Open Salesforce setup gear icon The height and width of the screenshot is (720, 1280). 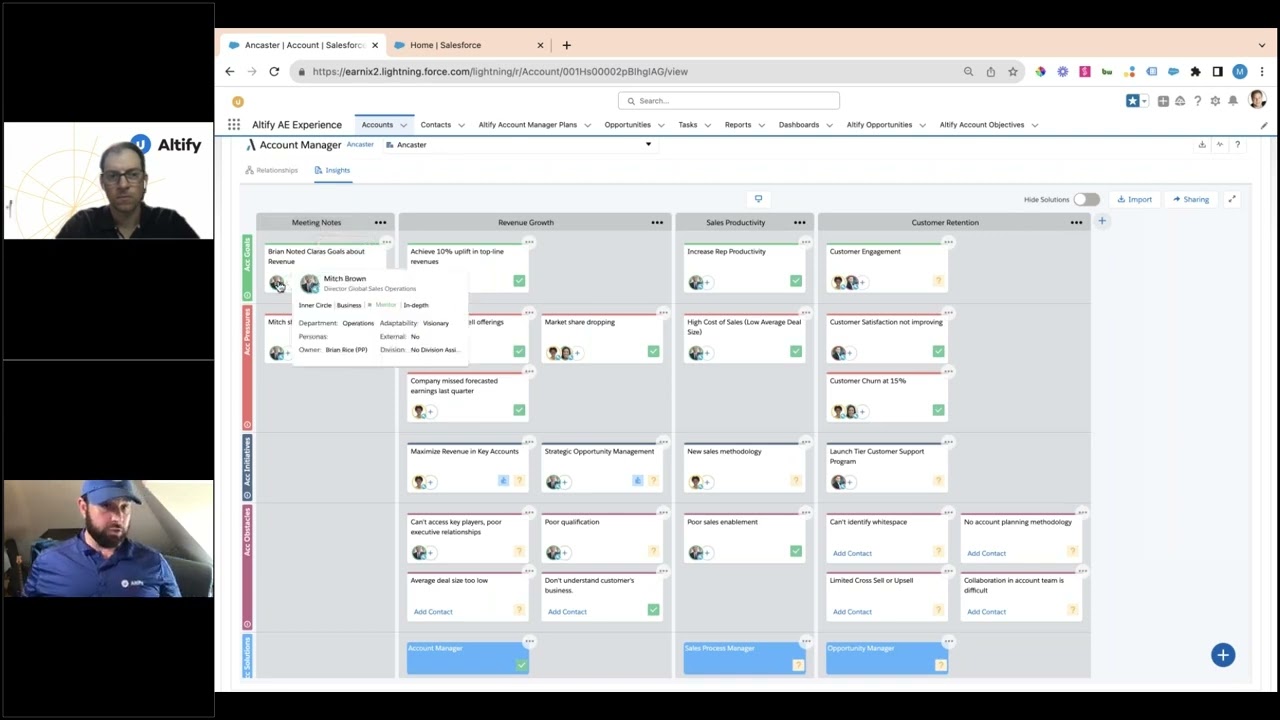pos(1215,101)
